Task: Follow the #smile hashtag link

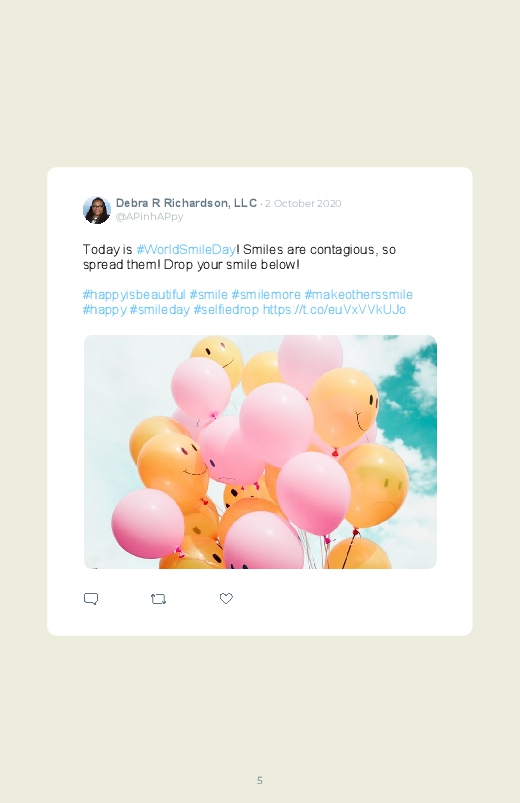Action: pyautogui.click(x=209, y=295)
